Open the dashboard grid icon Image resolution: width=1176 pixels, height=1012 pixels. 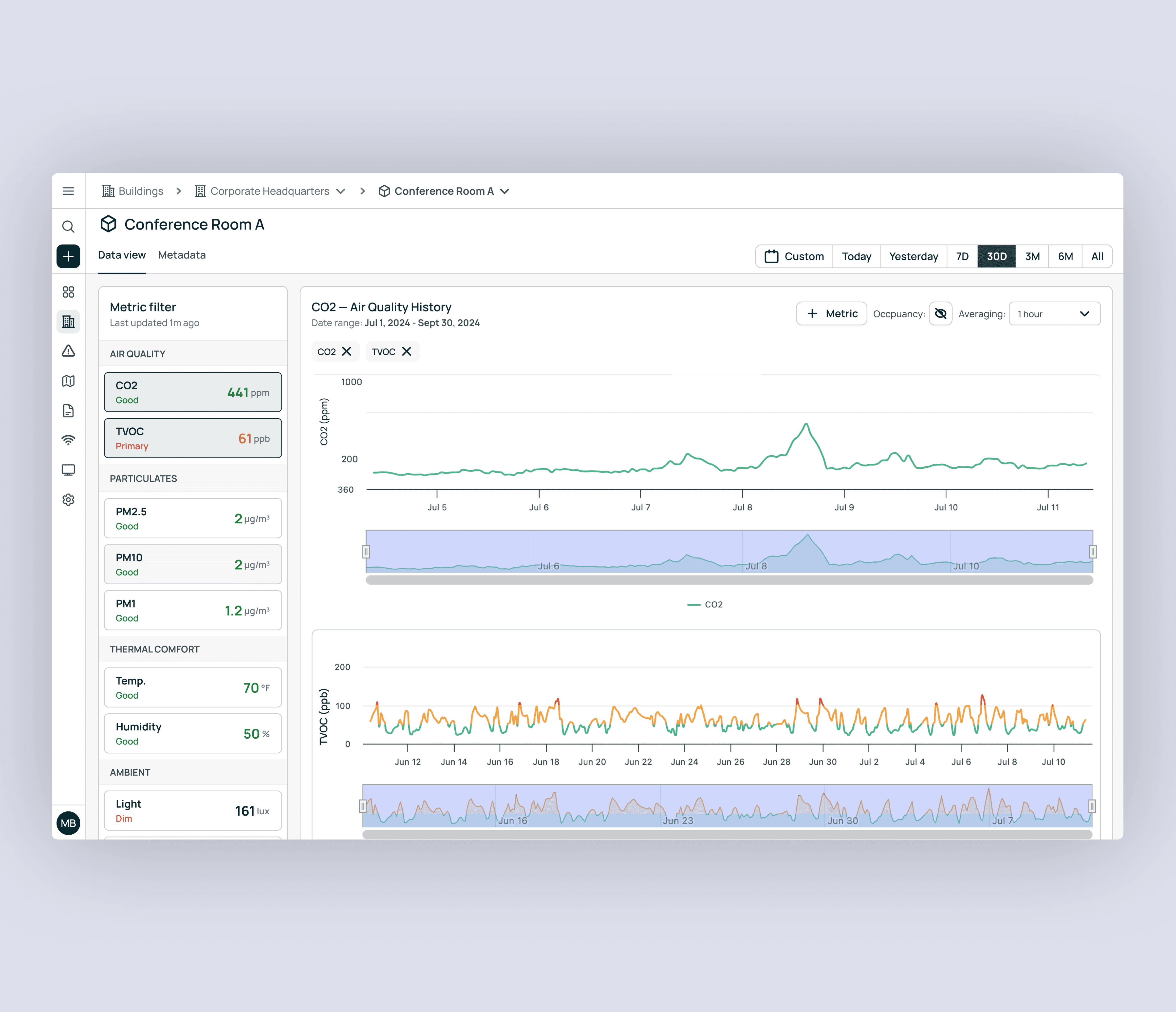click(x=68, y=292)
